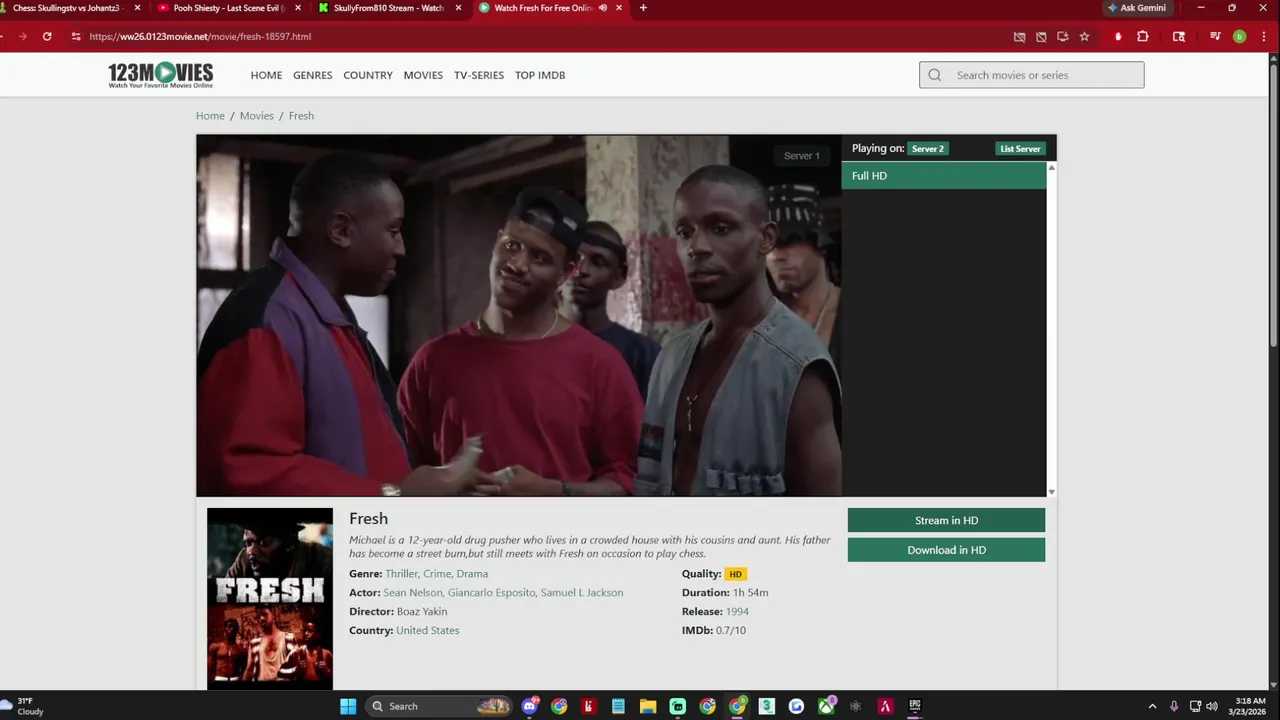Click the magnifier icon in the movie search box
Screen dimensions: 1280x720
[935, 75]
